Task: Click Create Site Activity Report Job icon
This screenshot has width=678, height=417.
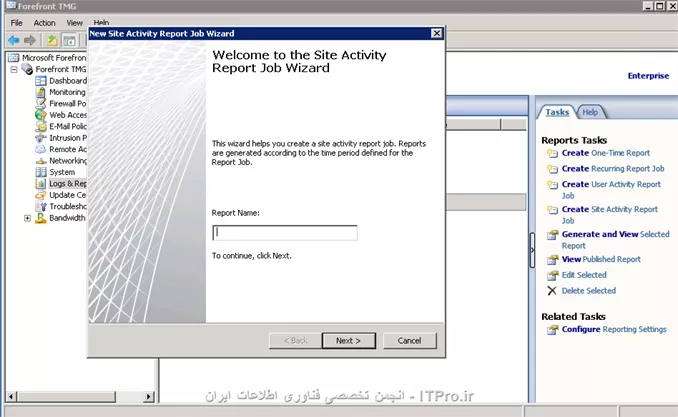Action: pos(552,210)
